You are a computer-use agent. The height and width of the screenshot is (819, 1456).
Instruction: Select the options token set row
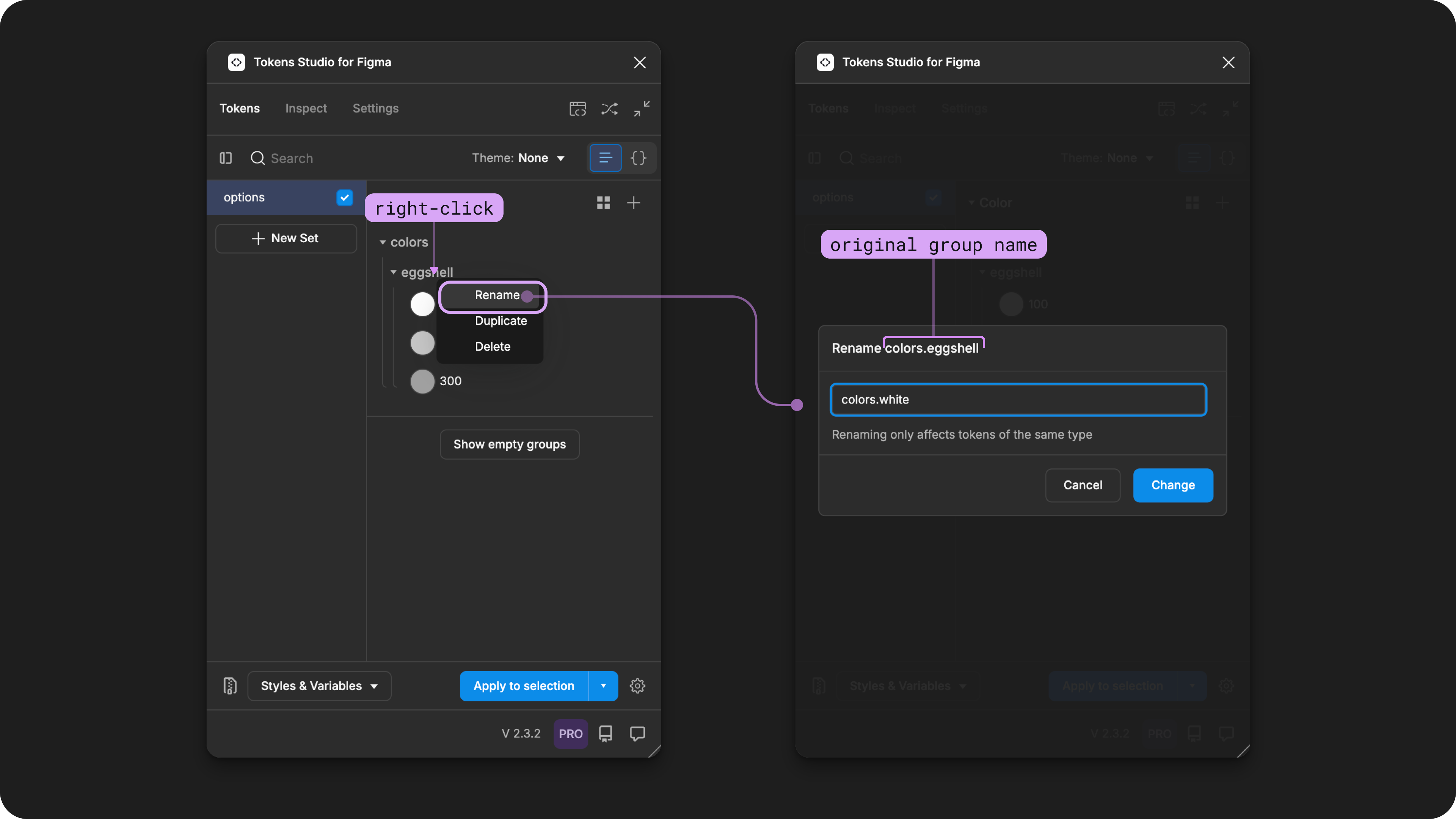(287, 197)
